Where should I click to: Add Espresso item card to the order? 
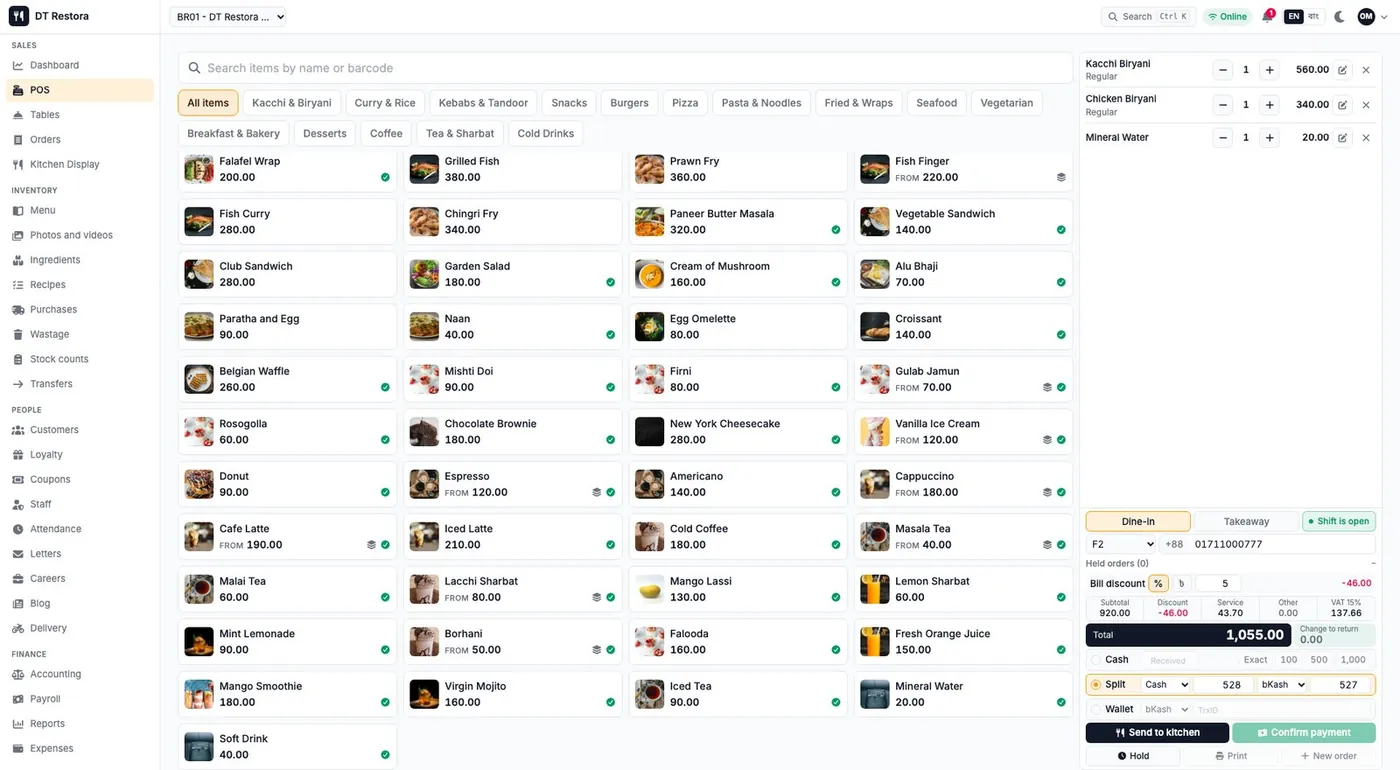pyautogui.click(x=513, y=485)
